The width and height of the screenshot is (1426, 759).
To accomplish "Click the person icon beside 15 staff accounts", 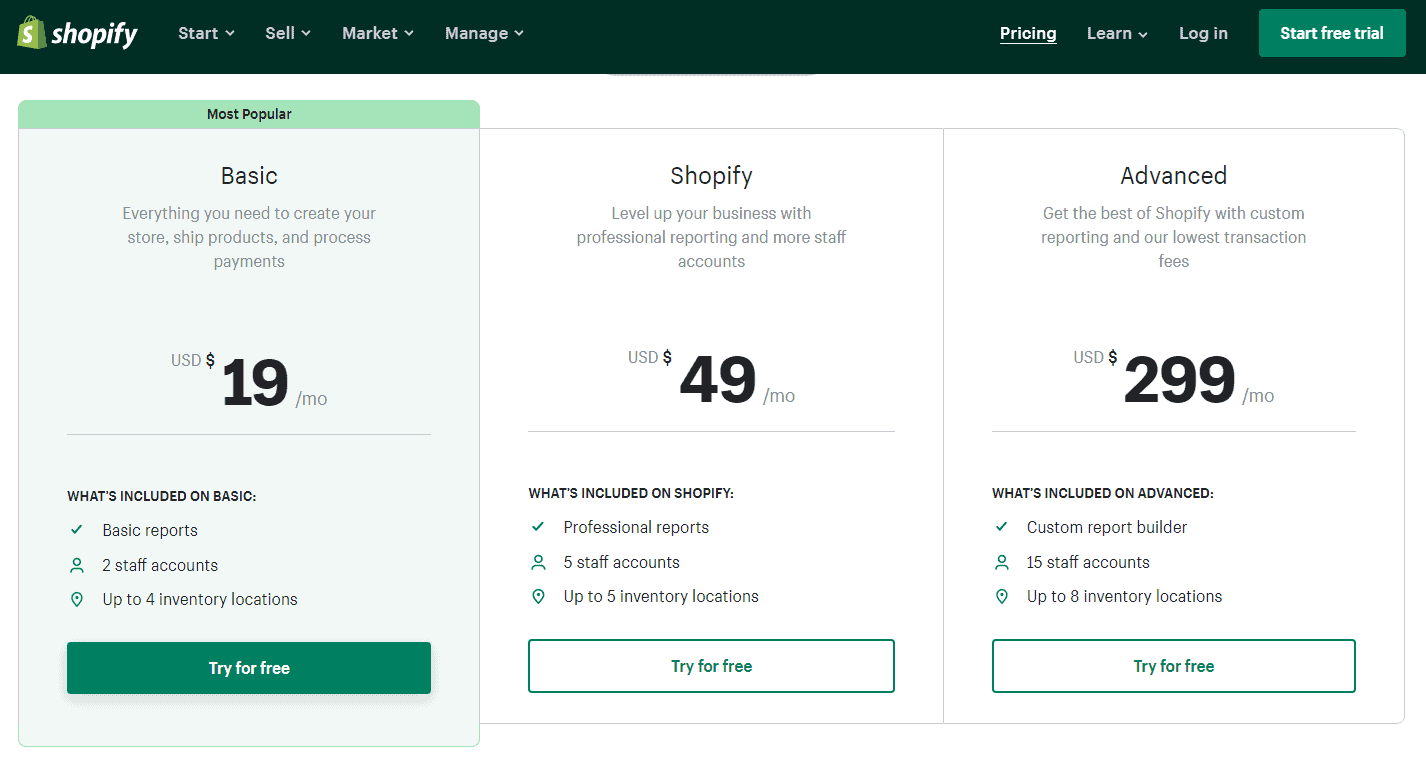I will (x=1002, y=562).
